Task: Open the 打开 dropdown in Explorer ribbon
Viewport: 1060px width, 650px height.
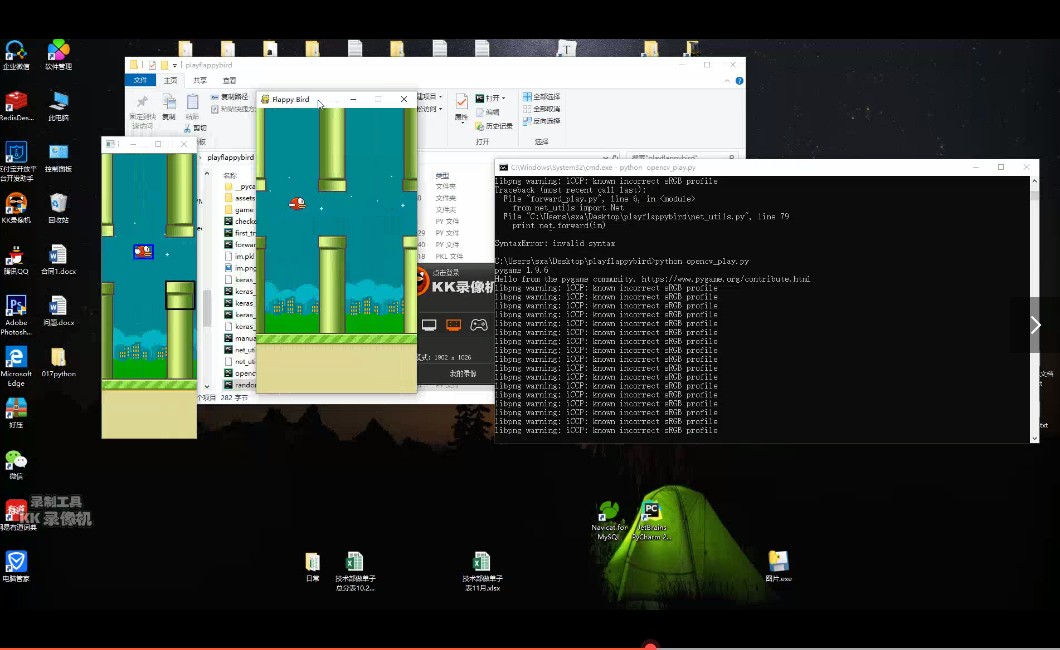Action: tap(491, 99)
